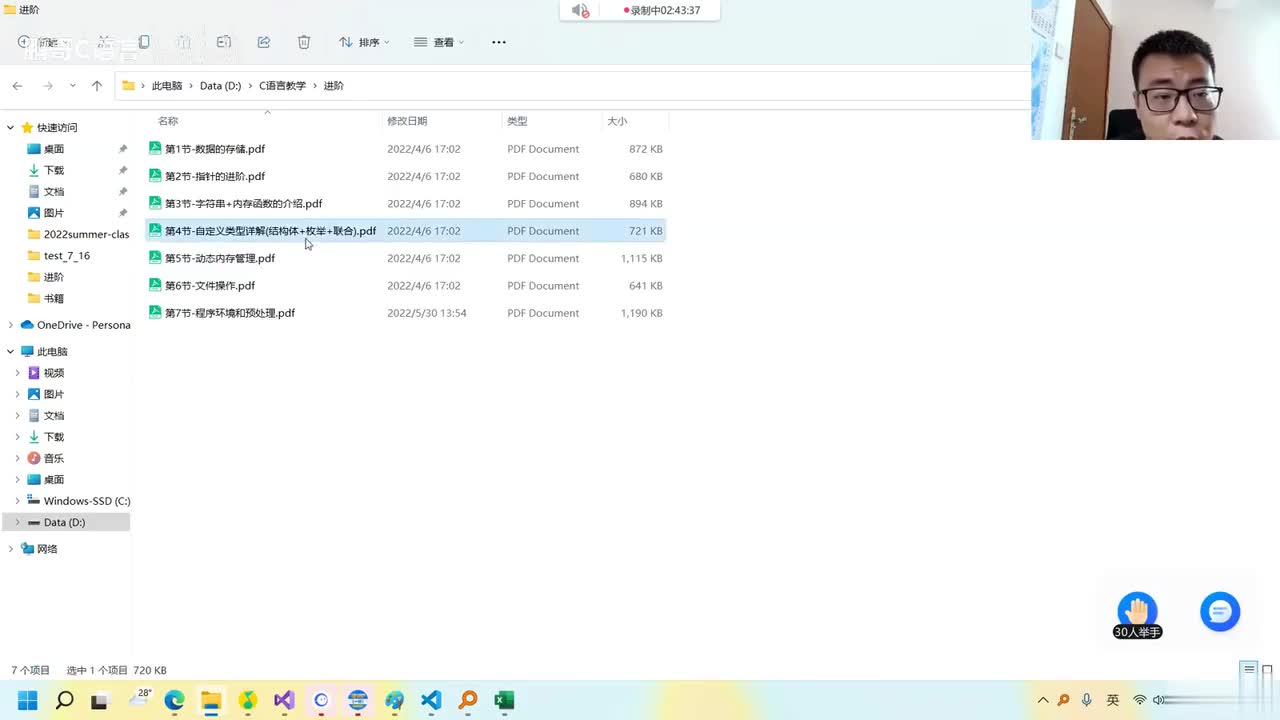Select 第5节-动态内存管理.pdf

[x=406, y=258]
